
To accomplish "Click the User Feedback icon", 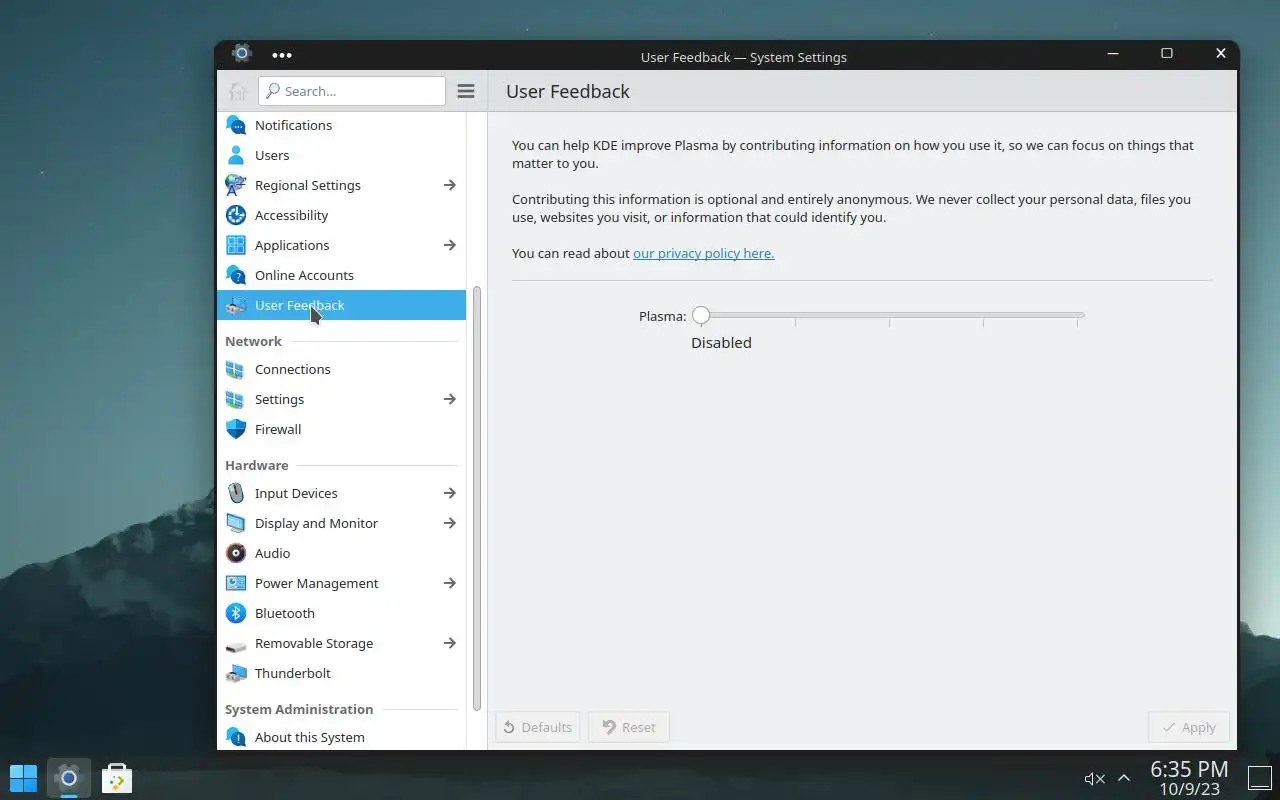I will (236, 305).
